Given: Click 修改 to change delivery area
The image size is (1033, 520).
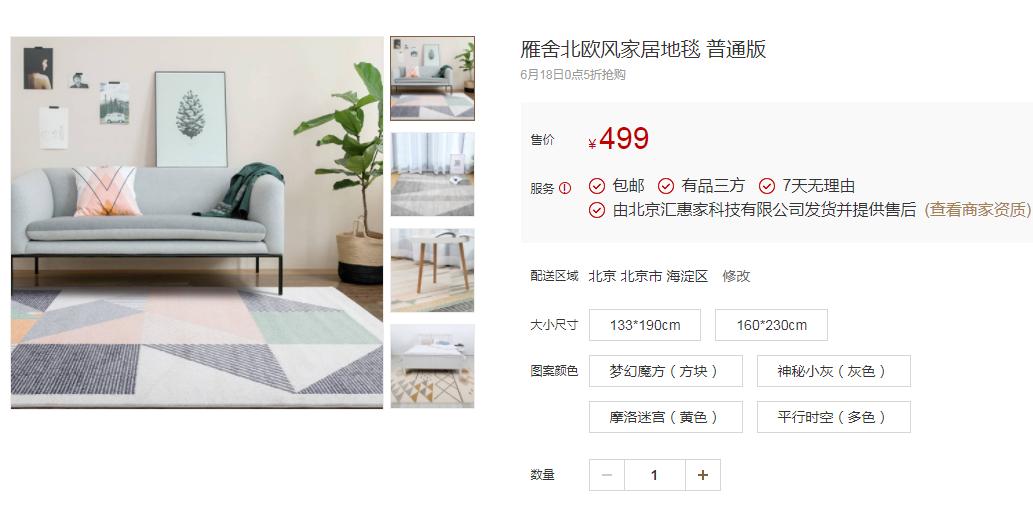Looking at the screenshot, I should tap(736, 276).
